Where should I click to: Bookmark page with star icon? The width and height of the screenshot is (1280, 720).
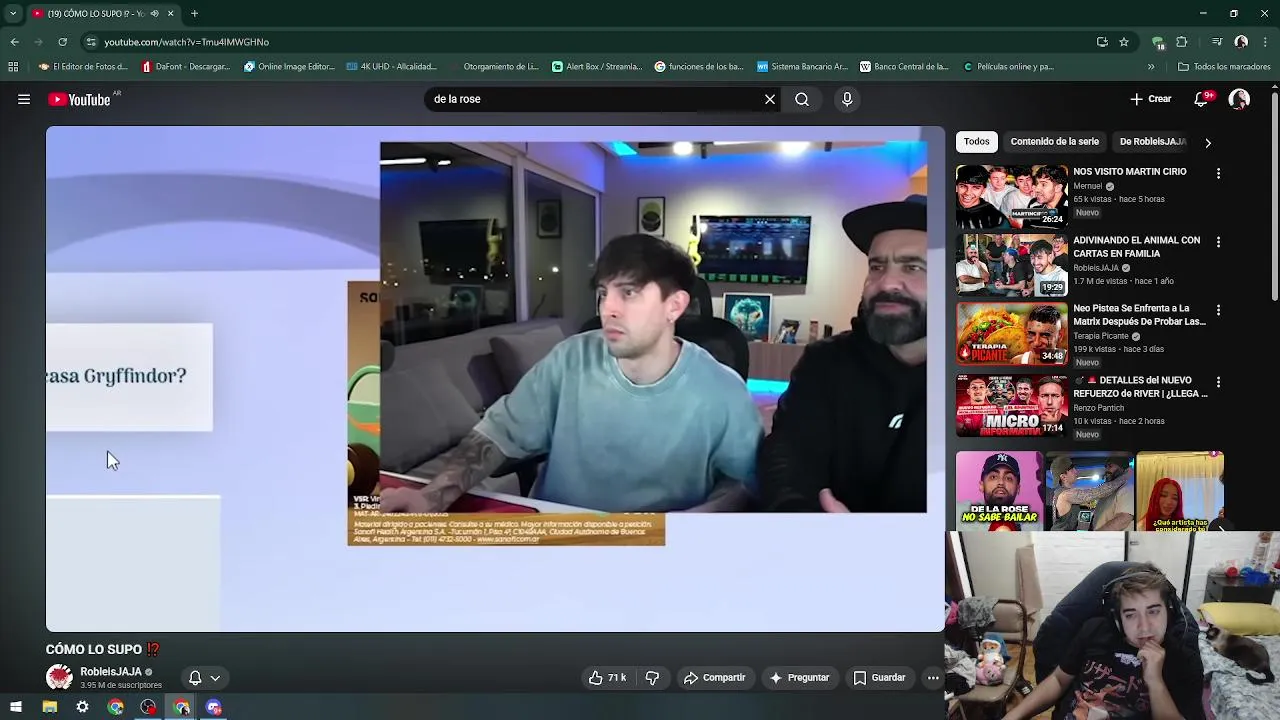1124,42
